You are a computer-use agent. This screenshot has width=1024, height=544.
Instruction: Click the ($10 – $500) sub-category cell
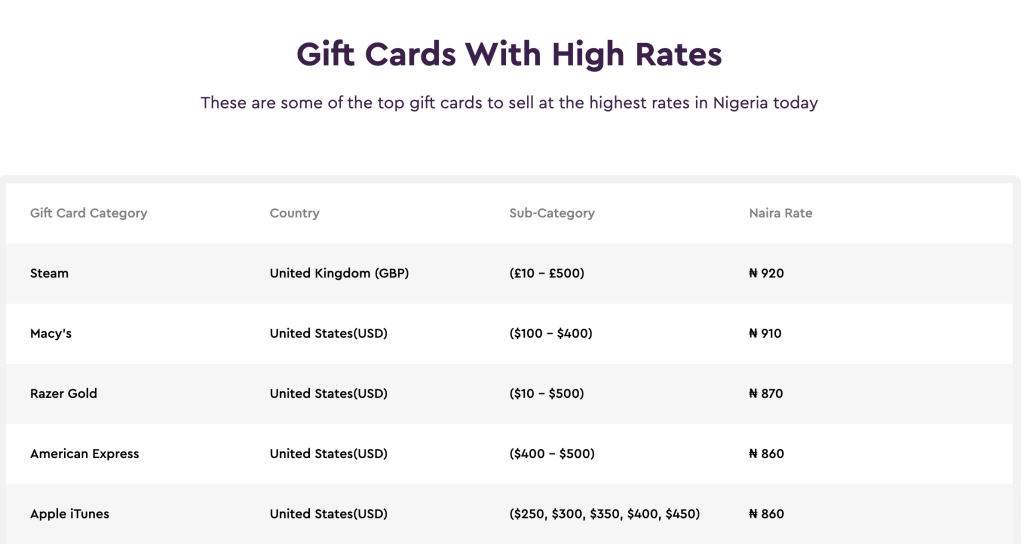pos(547,393)
